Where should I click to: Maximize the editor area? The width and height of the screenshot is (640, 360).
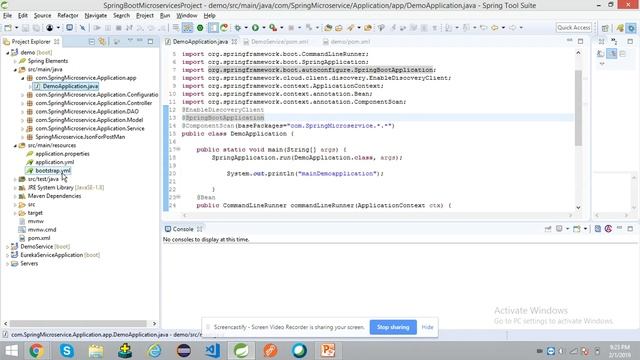pyautogui.click(x=580, y=41)
